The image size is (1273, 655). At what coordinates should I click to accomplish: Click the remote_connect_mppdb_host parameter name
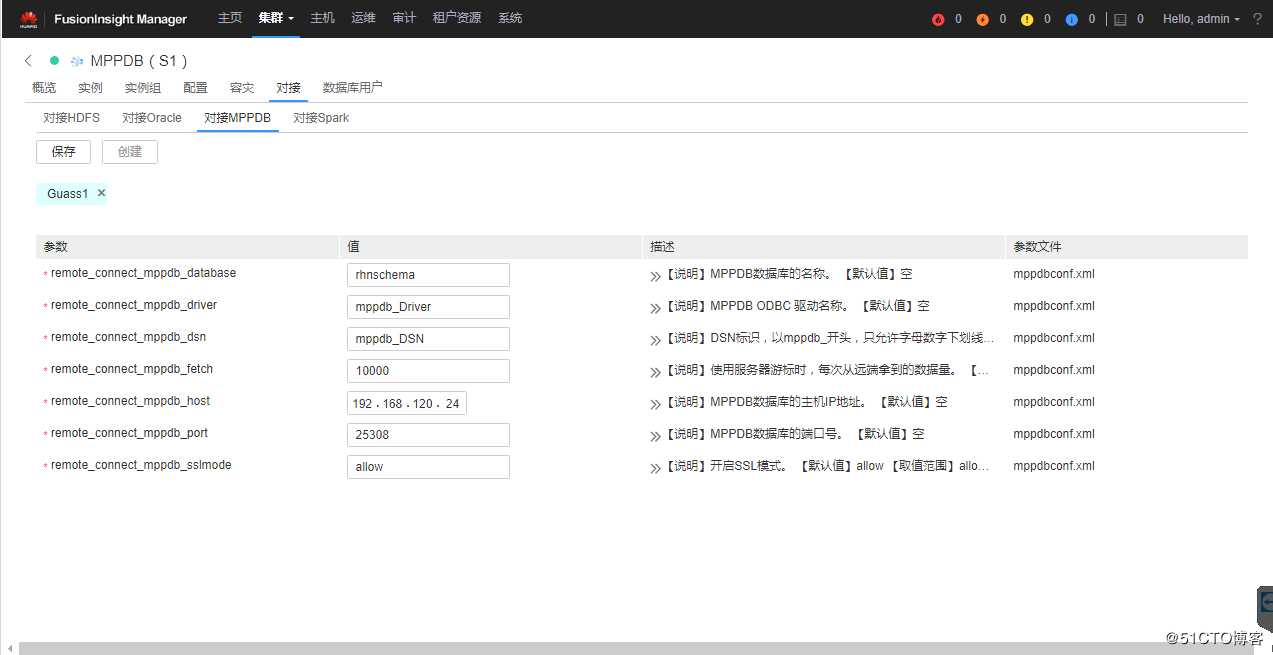coord(130,401)
